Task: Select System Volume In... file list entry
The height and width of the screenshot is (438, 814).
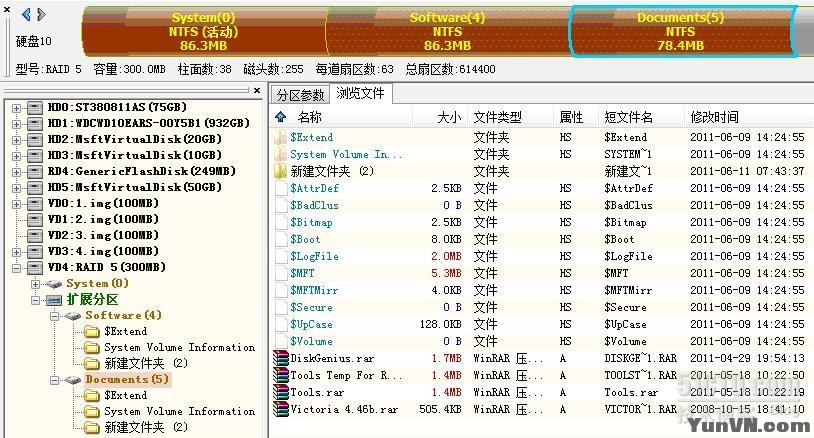Action: [x=346, y=155]
